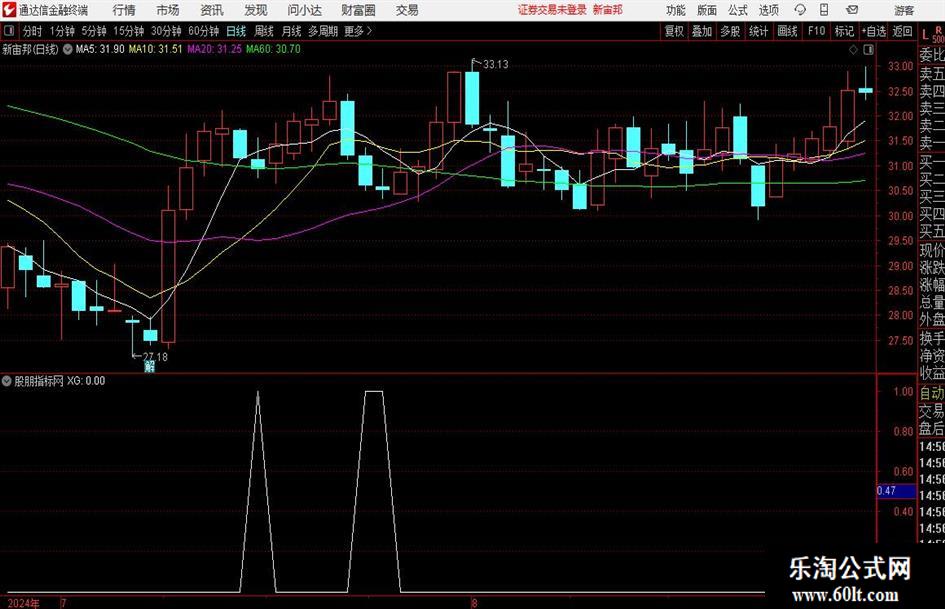
Task: Click the 2024年 date label on timeline
Action: 24,603
